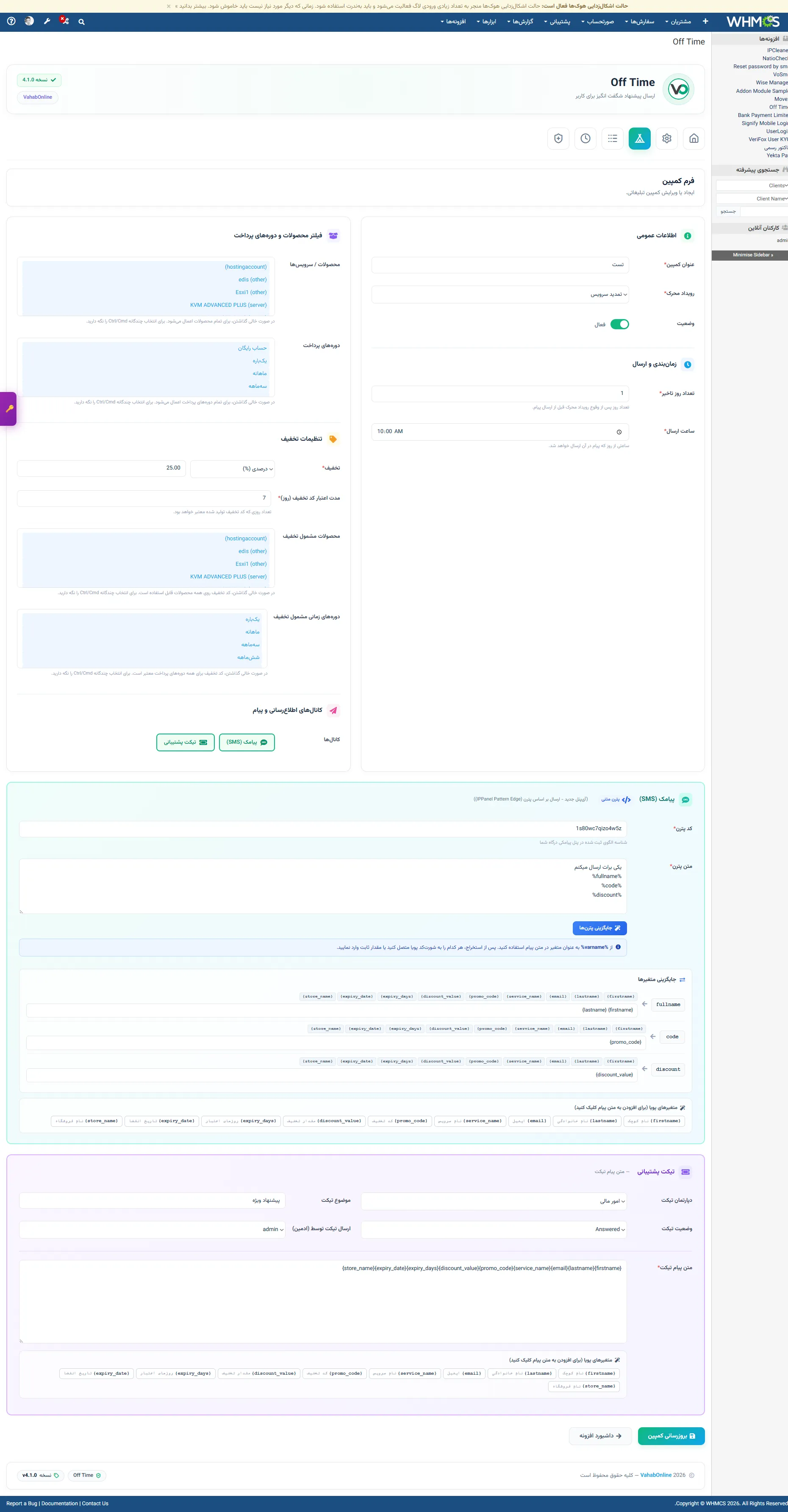Open the clock history icon tab

585,139
